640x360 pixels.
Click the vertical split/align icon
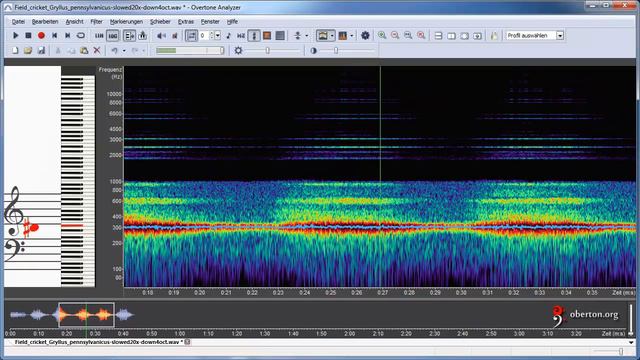coord(298,36)
